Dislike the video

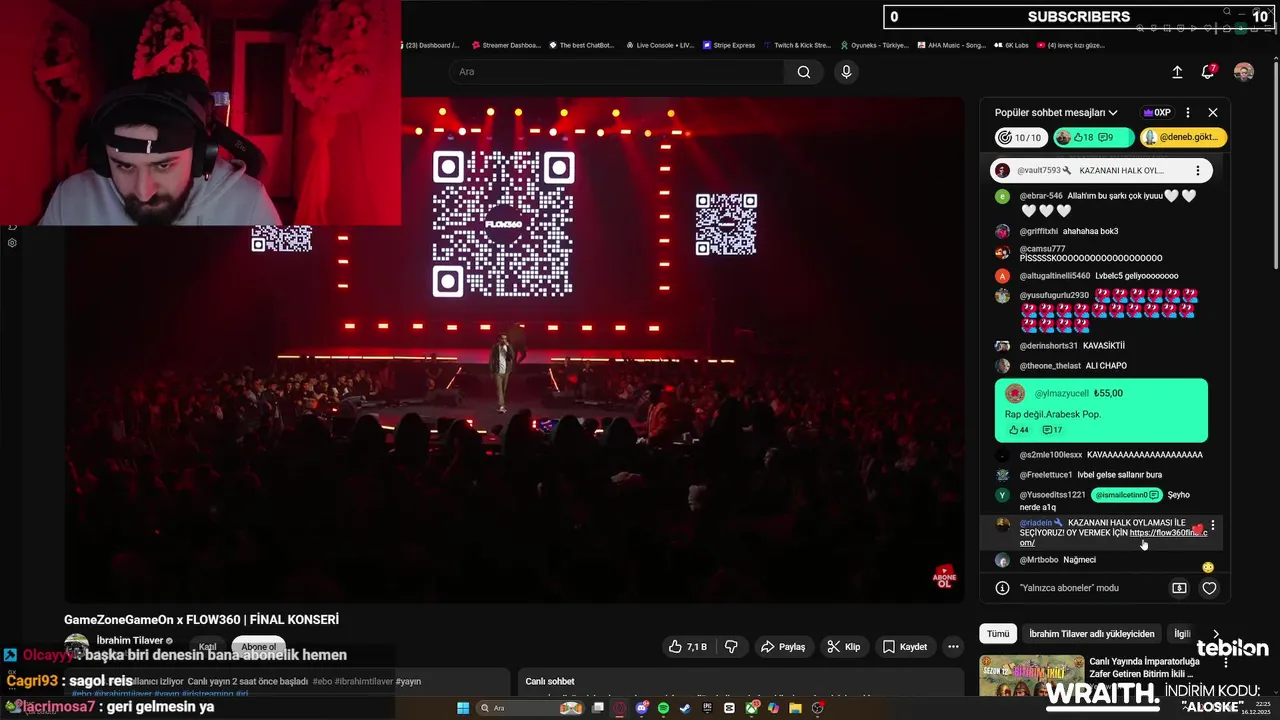tap(731, 647)
